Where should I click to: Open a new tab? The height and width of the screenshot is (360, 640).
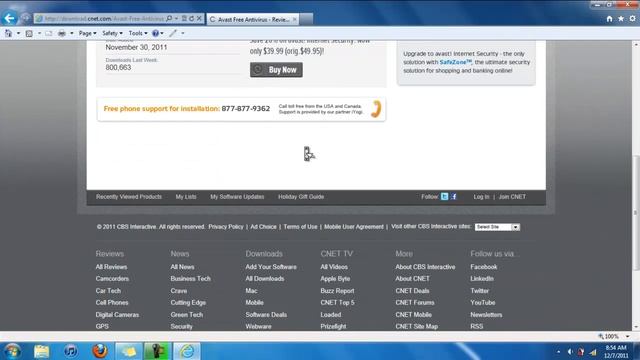(x=306, y=19)
